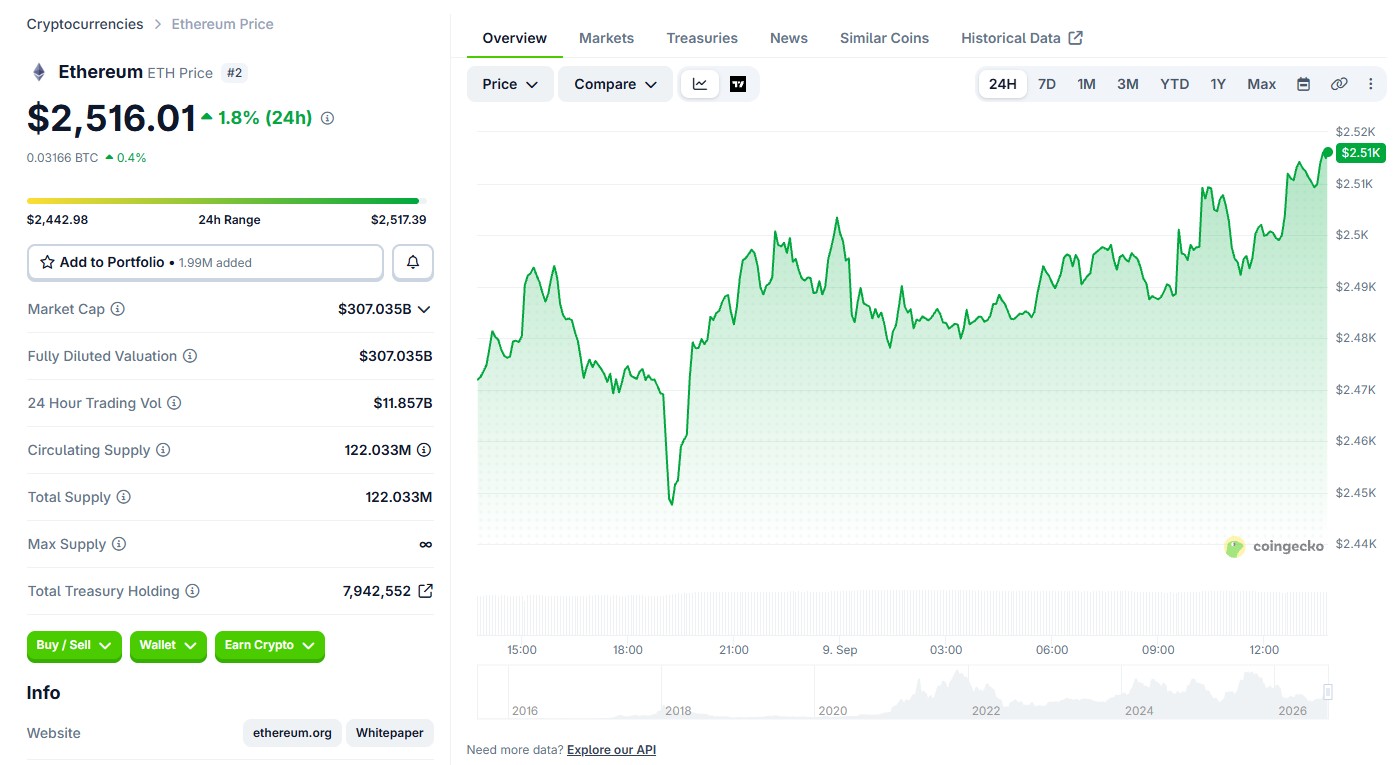This screenshot has height=765, width=1396.
Task: Open the Markets tab
Action: tap(607, 38)
